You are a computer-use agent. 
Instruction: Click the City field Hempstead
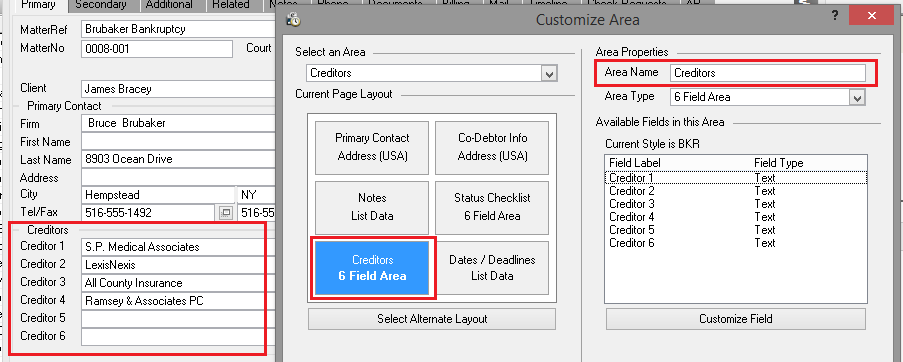pos(158,195)
